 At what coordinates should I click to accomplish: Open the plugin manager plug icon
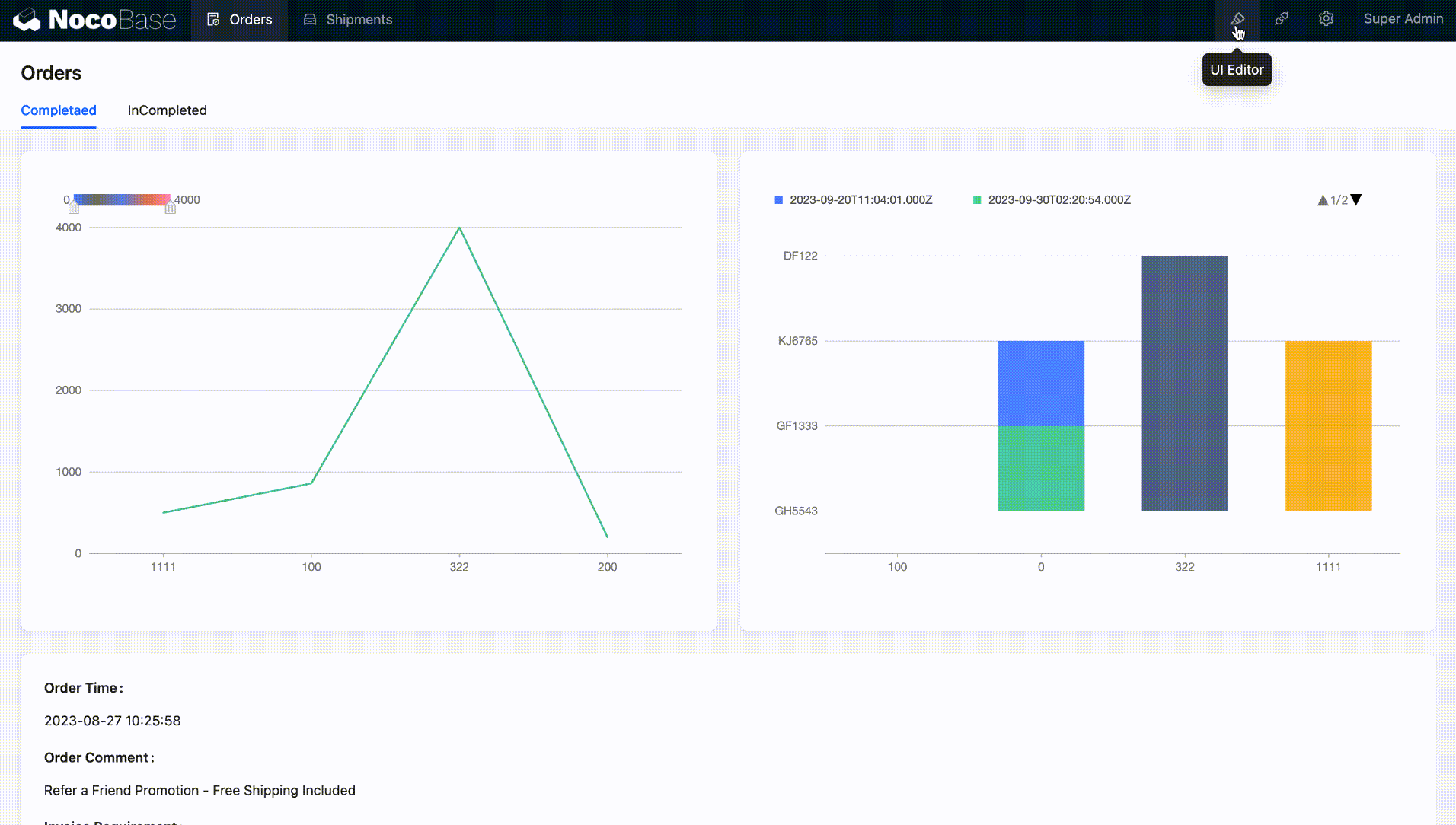click(1282, 19)
